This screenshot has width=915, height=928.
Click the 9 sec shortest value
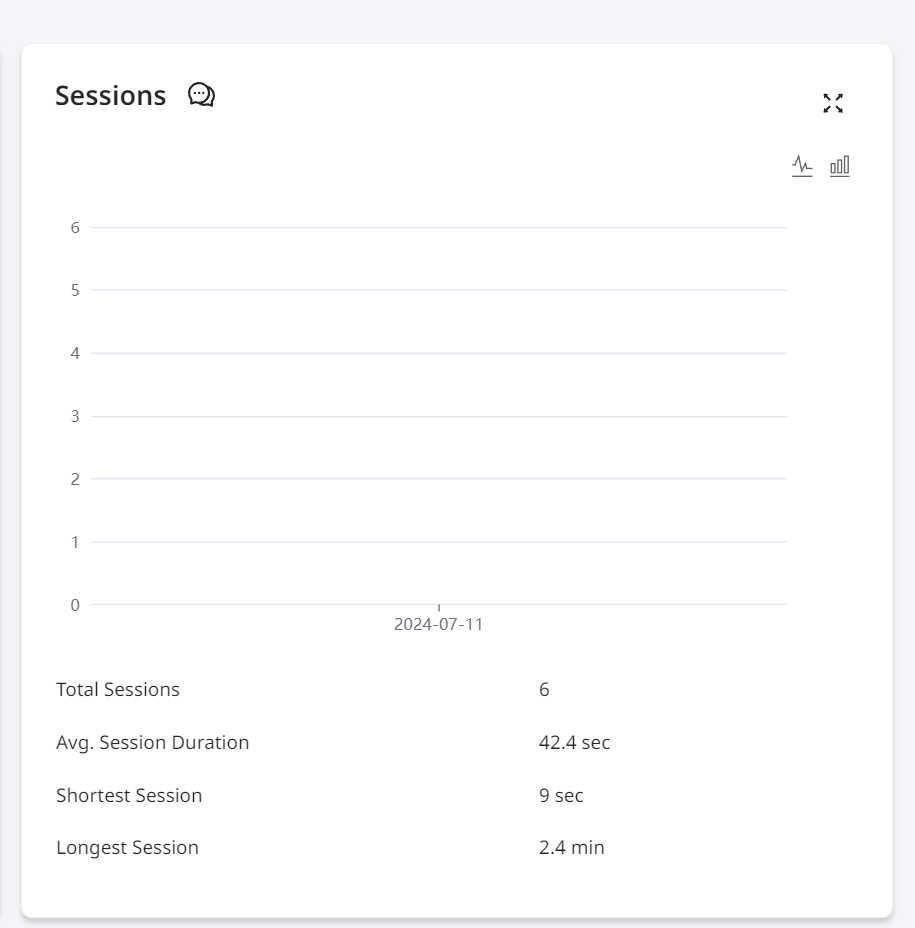(x=561, y=795)
